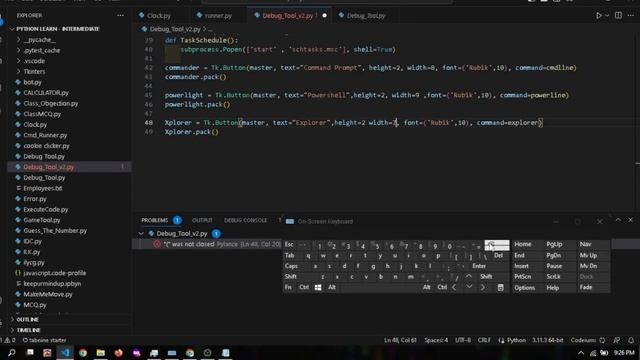Switch to the runner.py editor tab

(x=218, y=16)
